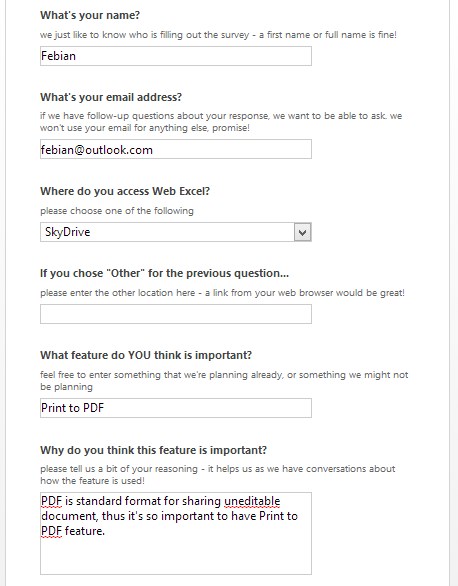
Task: Click the What's your email address? label
Action: click(111, 97)
